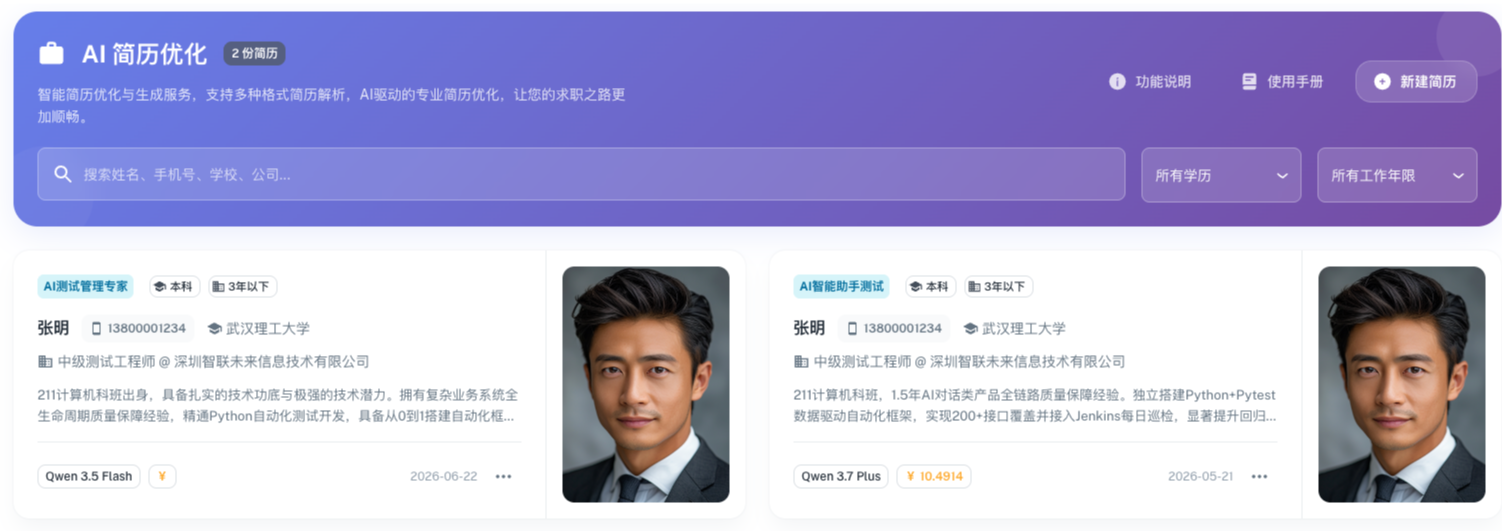
Task: Expand the 所有工作年限 dropdown
Action: [x=1397, y=175]
